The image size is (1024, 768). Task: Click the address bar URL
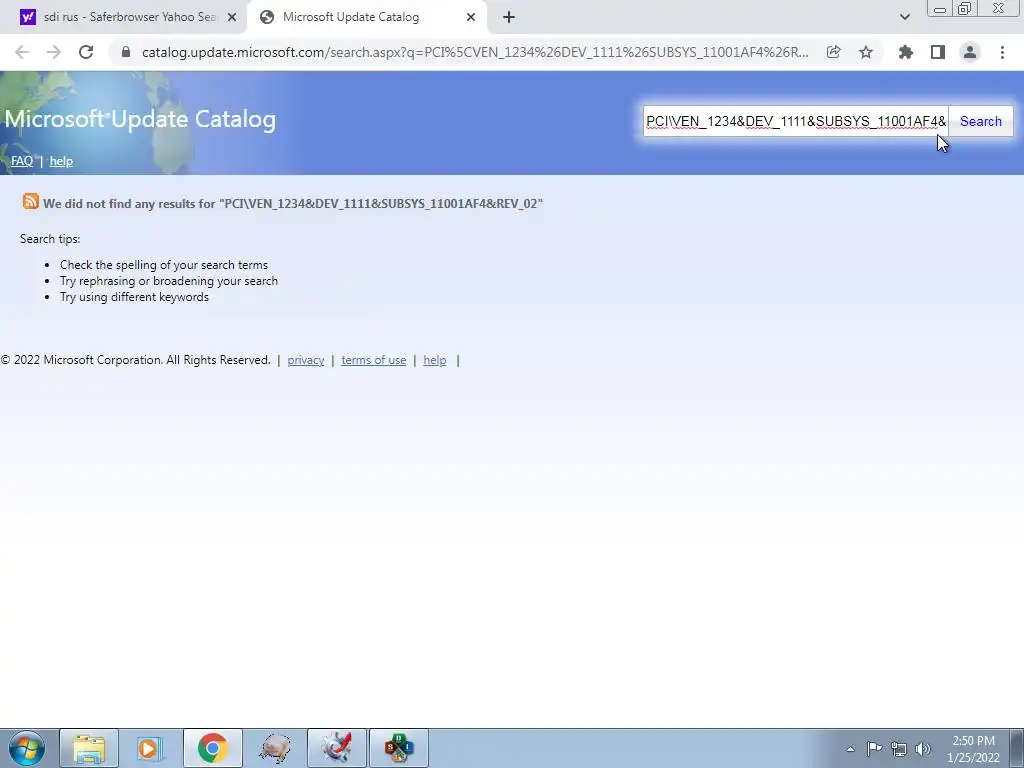[475, 52]
